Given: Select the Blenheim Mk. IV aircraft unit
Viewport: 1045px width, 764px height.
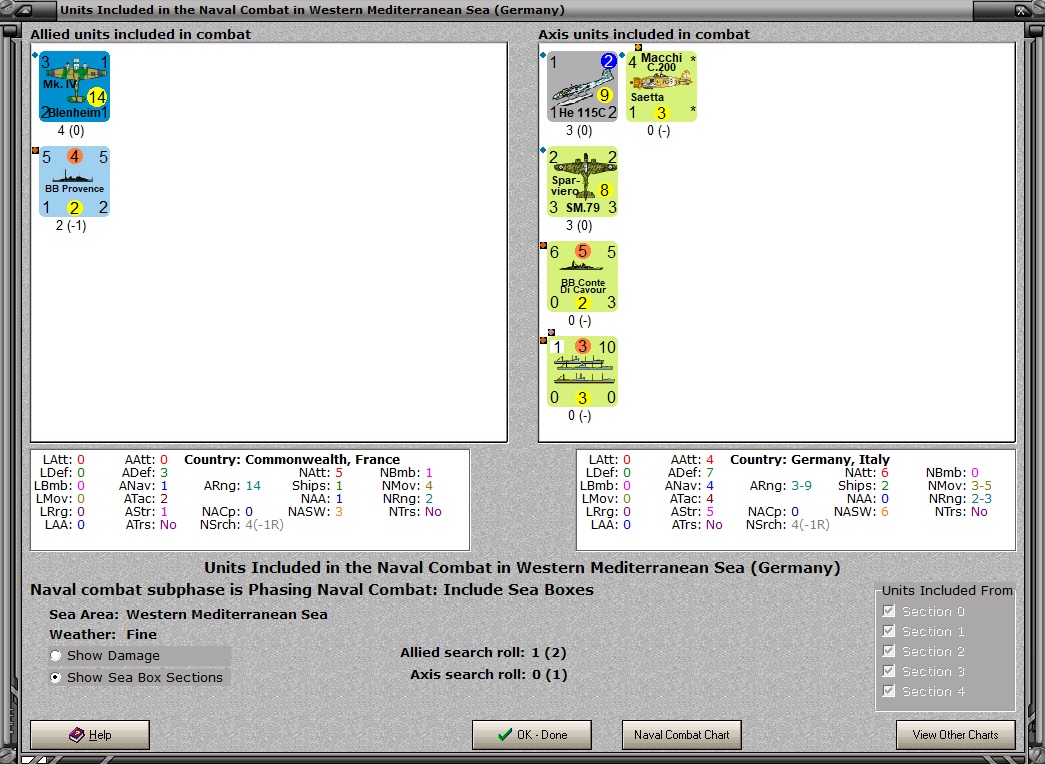Looking at the screenshot, I should 74,87.
